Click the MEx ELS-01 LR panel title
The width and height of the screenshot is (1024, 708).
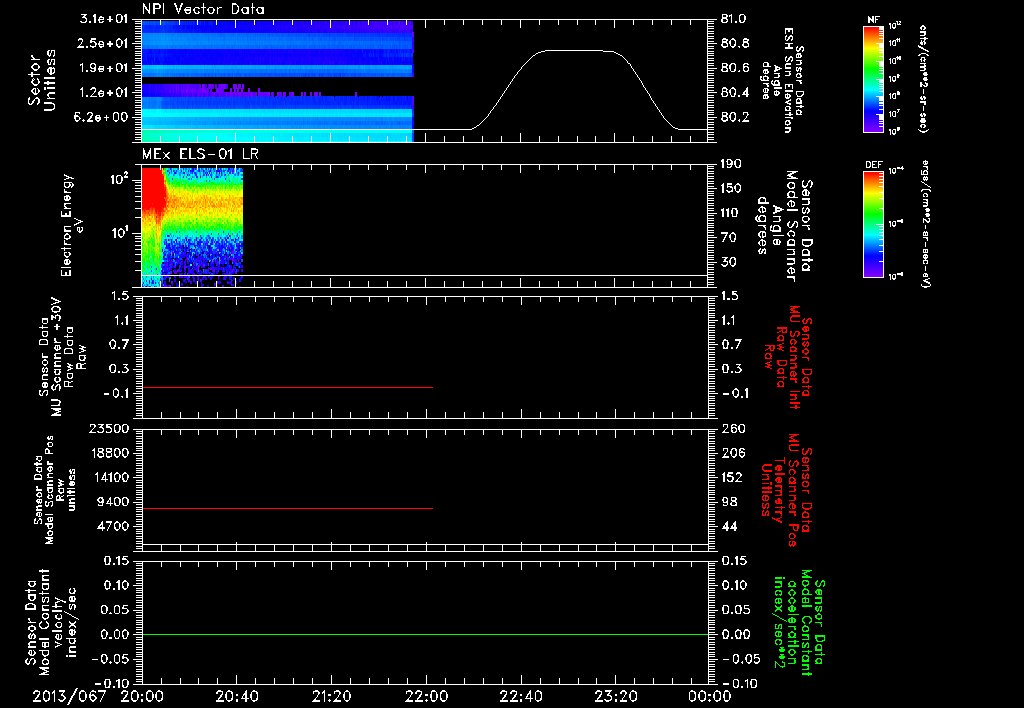pos(201,154)
